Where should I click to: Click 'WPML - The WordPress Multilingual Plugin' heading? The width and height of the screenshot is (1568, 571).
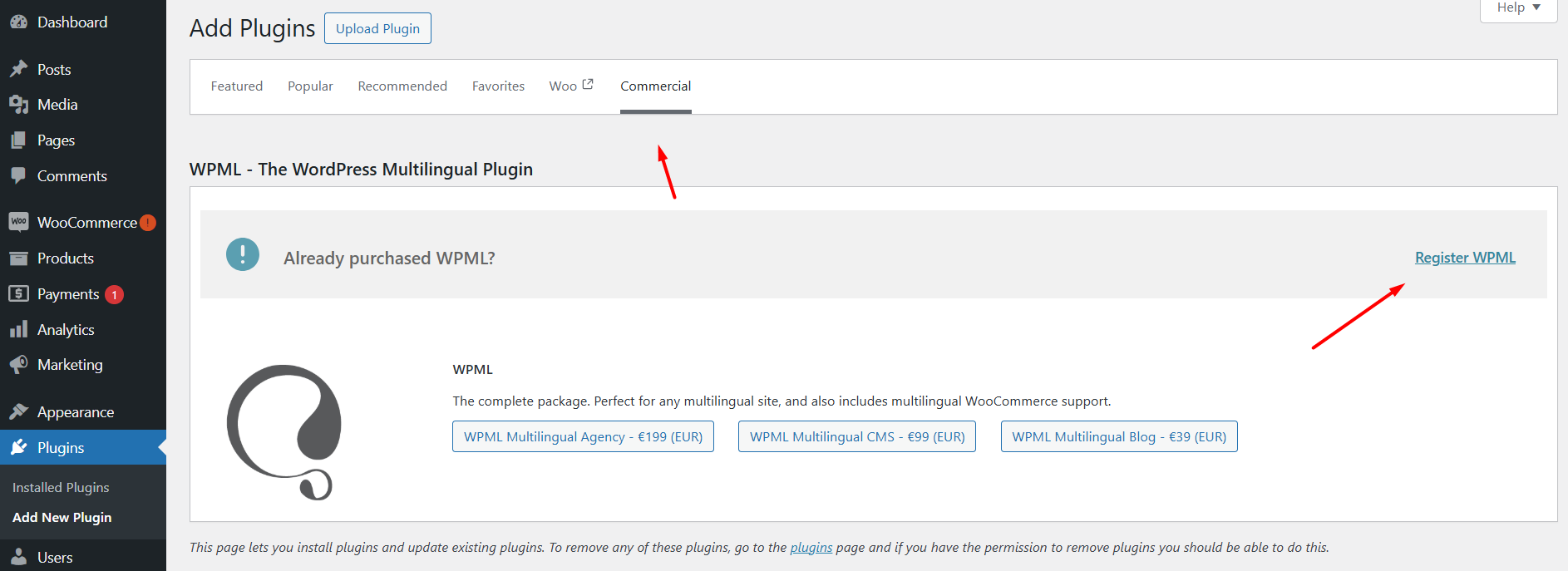(361, 170)
